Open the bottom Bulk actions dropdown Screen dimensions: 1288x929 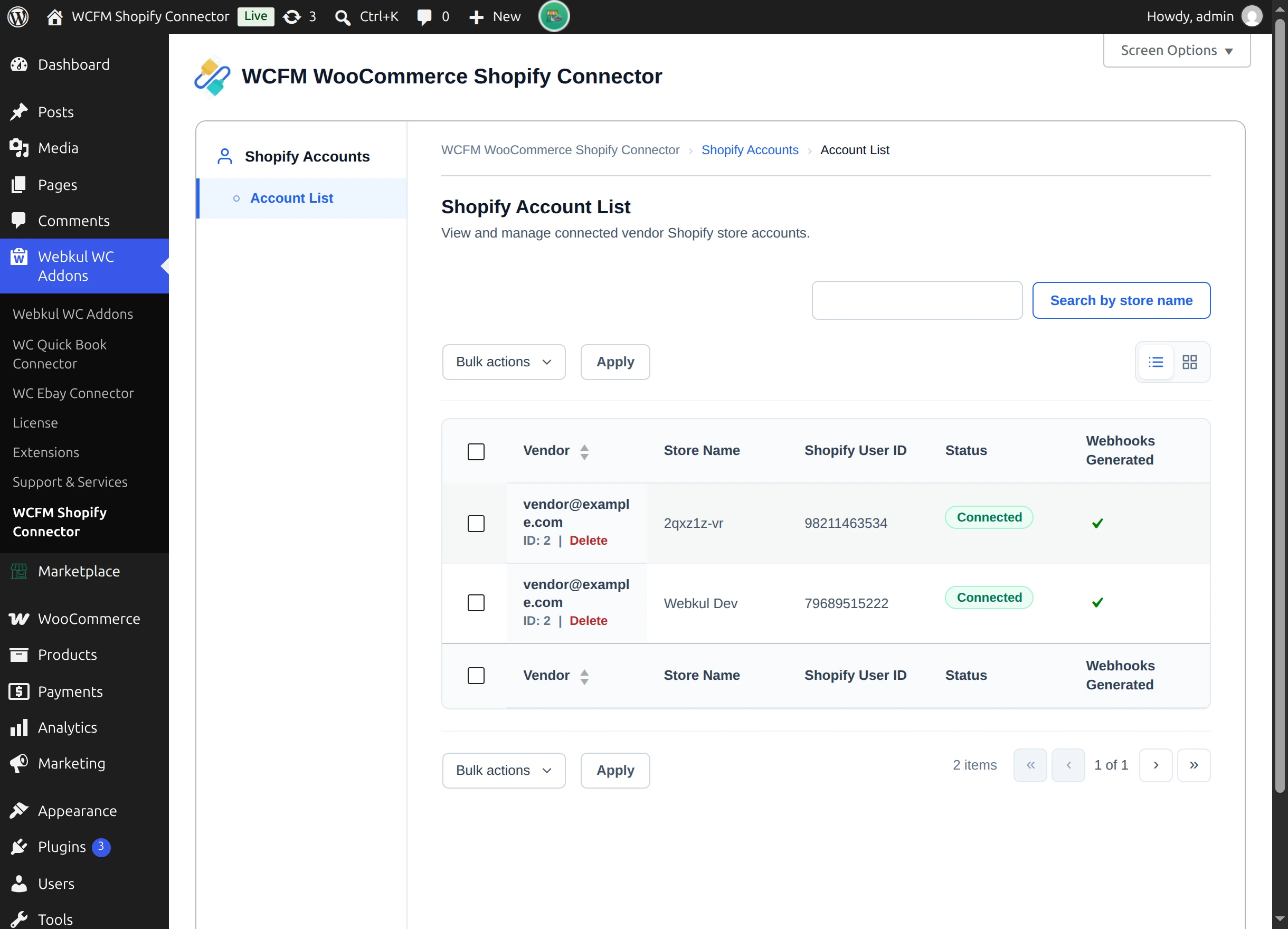click(x=504, y=770)
